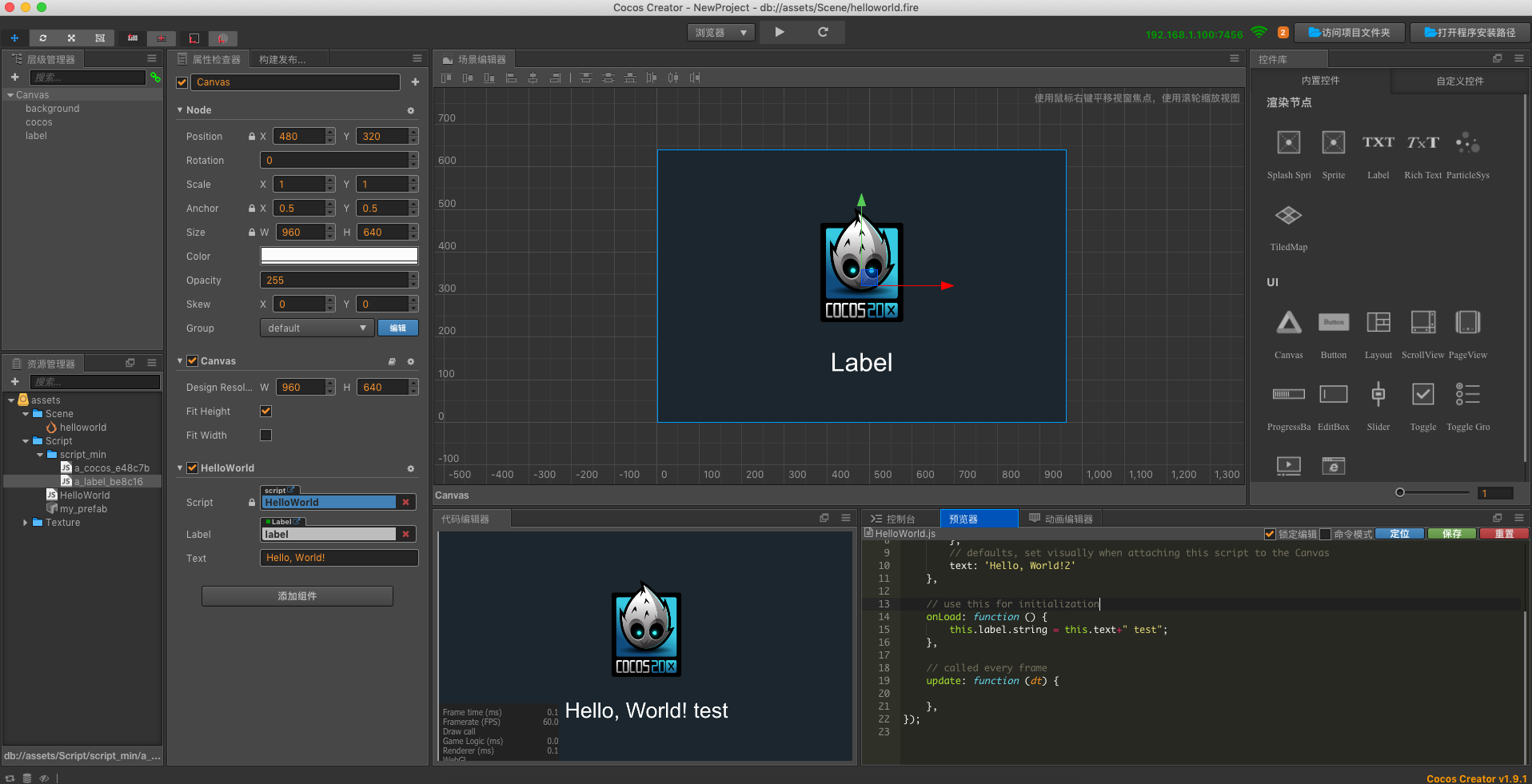Uncheck the Fit Height checkbox

coord(266,412)
